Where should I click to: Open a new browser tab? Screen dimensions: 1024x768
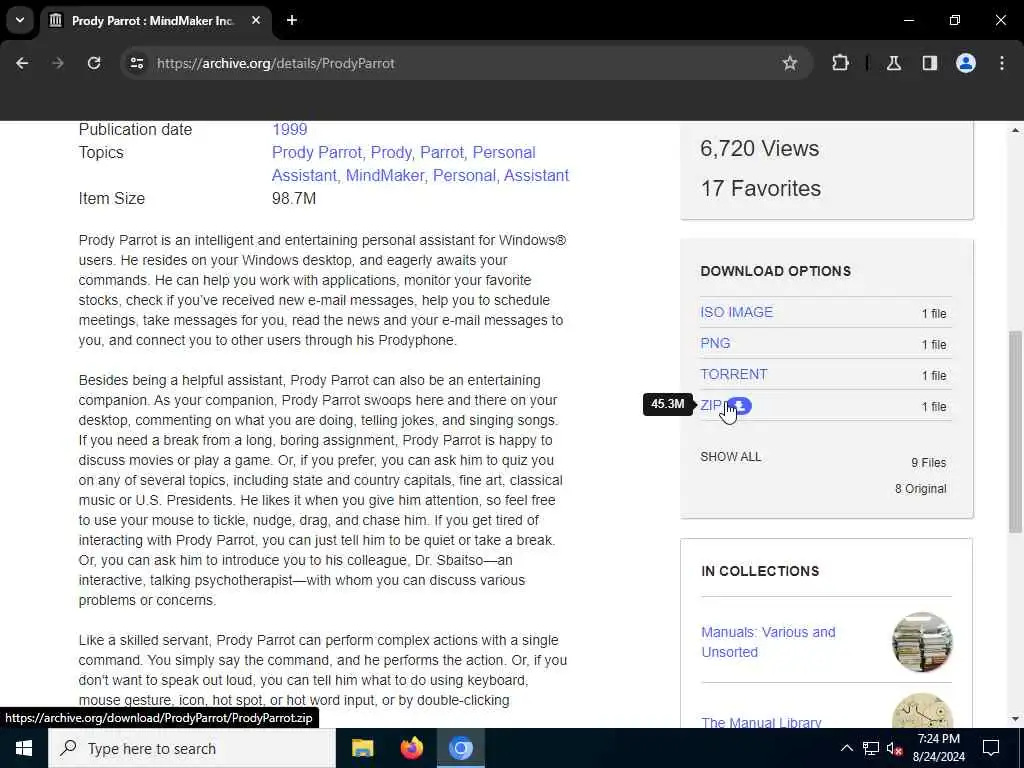[x=292, y=20]
